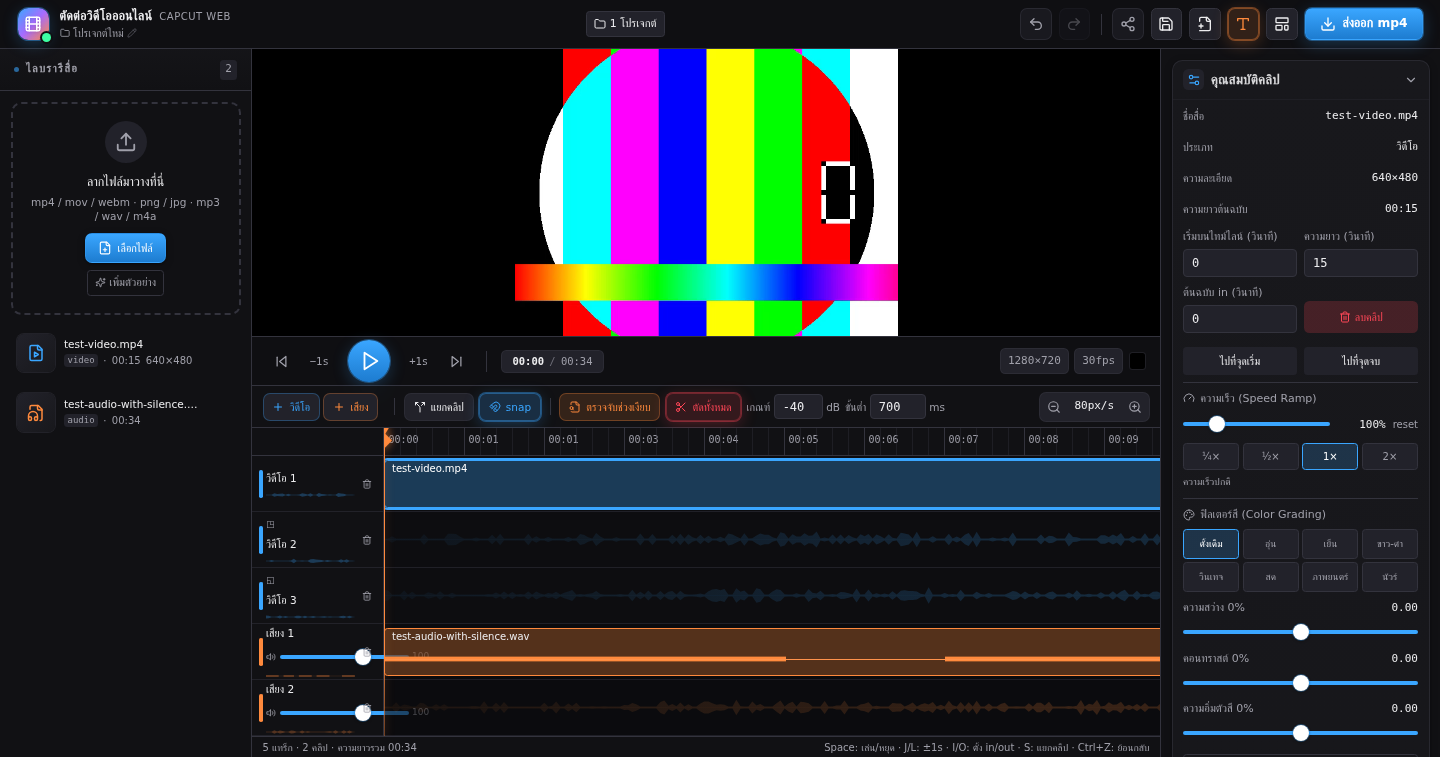Select the ภาพยนตร์ color filter
The image size is (1440, 757).
[1330, 577]
